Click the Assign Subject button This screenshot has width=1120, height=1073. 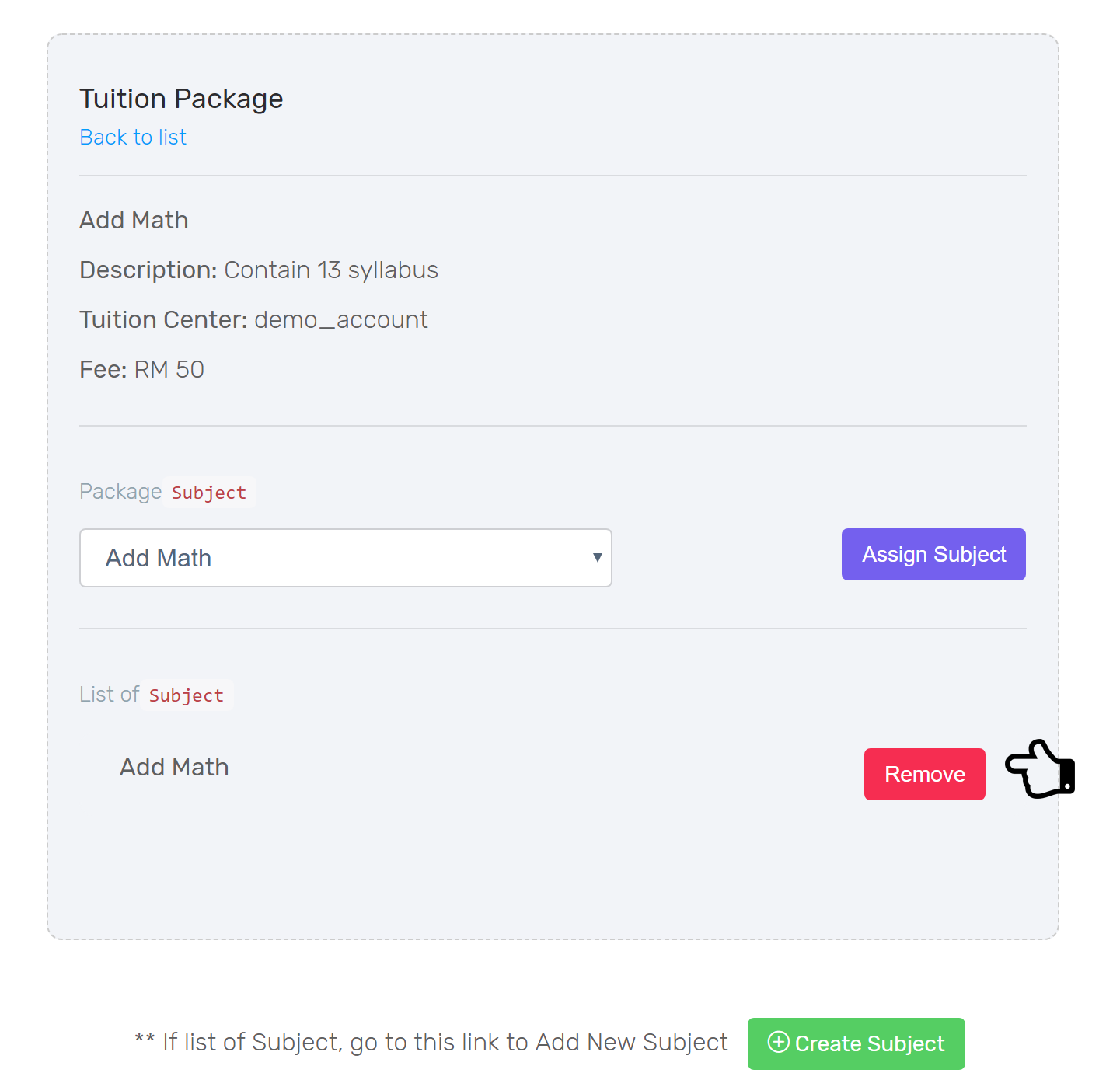[933, 554]
